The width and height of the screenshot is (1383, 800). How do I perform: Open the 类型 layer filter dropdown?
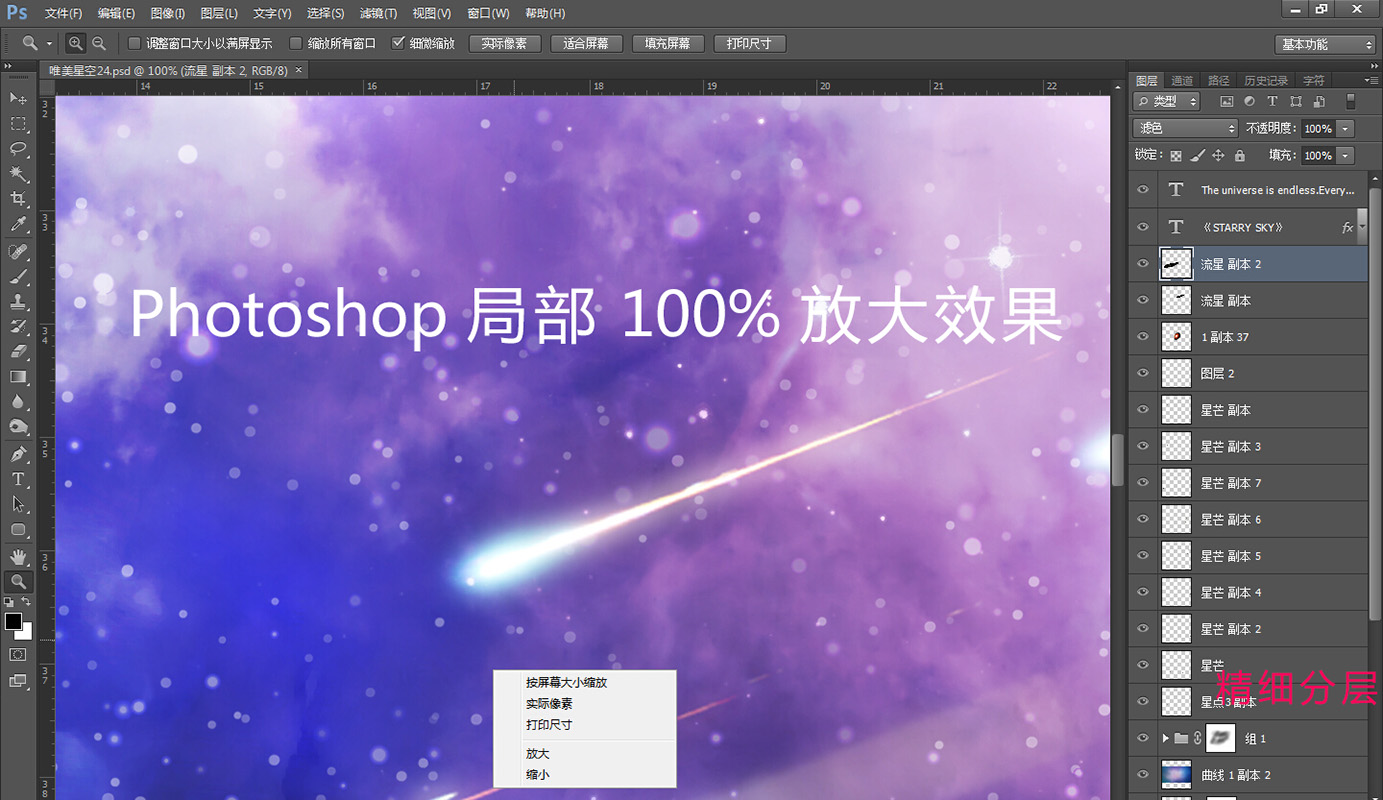(x=1166, y=102)
